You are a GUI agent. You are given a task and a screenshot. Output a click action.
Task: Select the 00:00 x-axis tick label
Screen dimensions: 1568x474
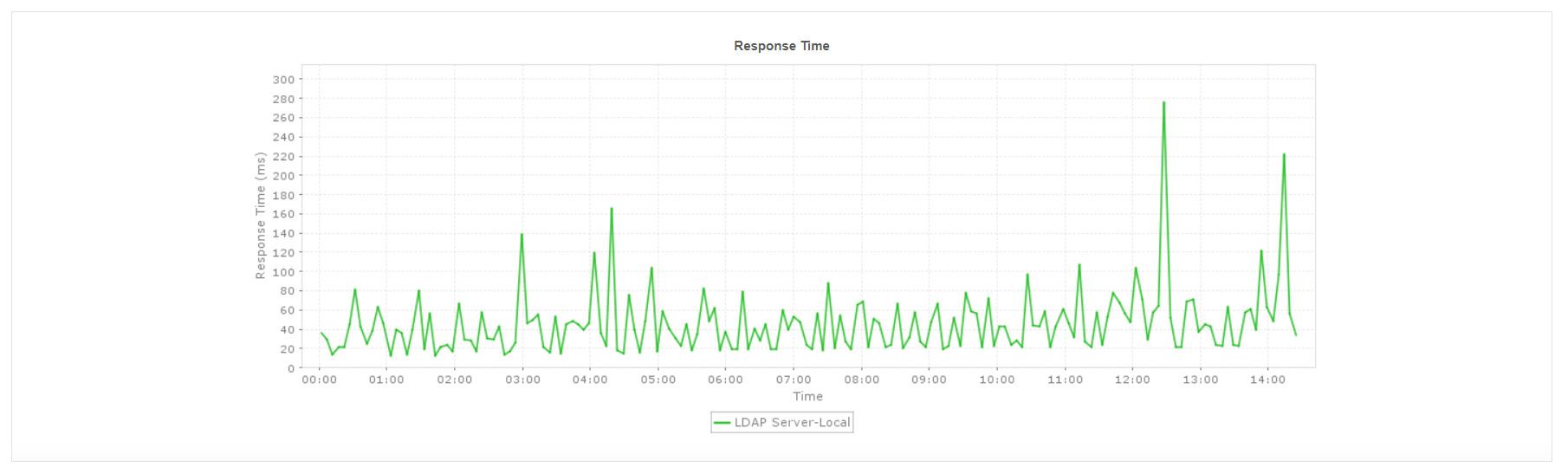pyautogui.click(x=319, y=380)
